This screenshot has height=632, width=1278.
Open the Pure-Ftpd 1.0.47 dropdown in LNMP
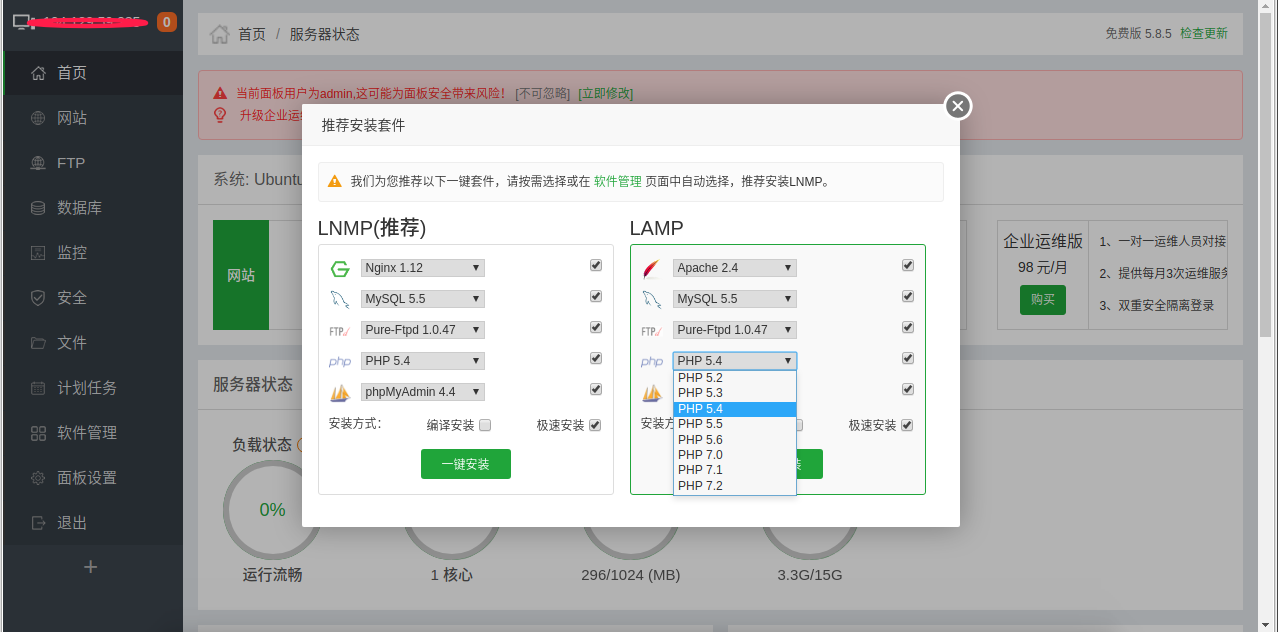[423, 330]
